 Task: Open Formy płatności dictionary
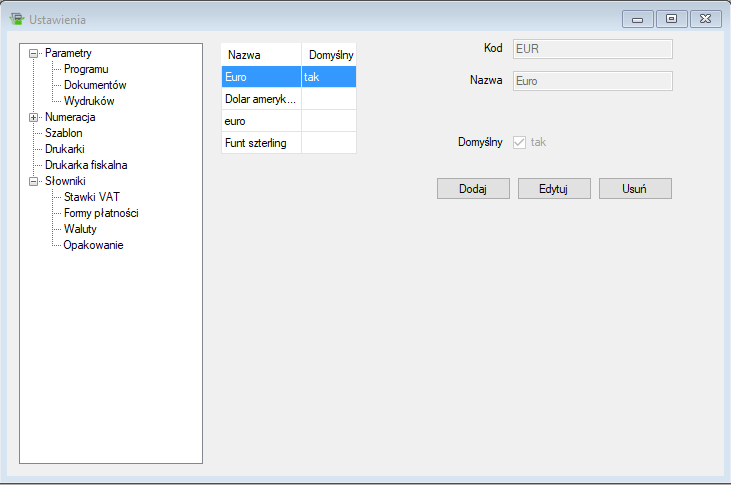100,213
